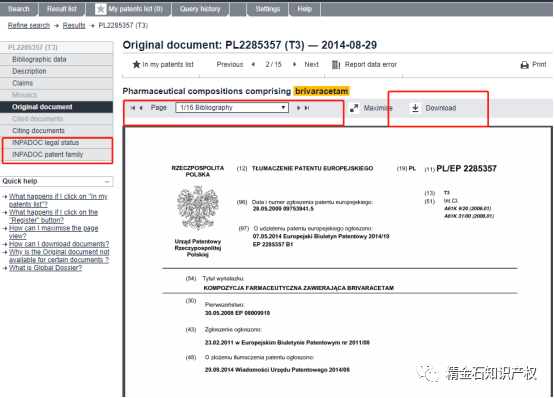Image resolution: width=554 pixels, height=398 pixels.
Task: Click the star icon for In my patents list
Action: [136, 64]
